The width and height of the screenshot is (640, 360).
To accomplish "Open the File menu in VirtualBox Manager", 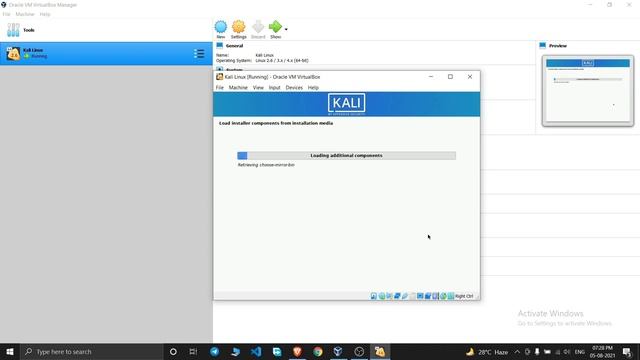I will click(x=7, y=14).
